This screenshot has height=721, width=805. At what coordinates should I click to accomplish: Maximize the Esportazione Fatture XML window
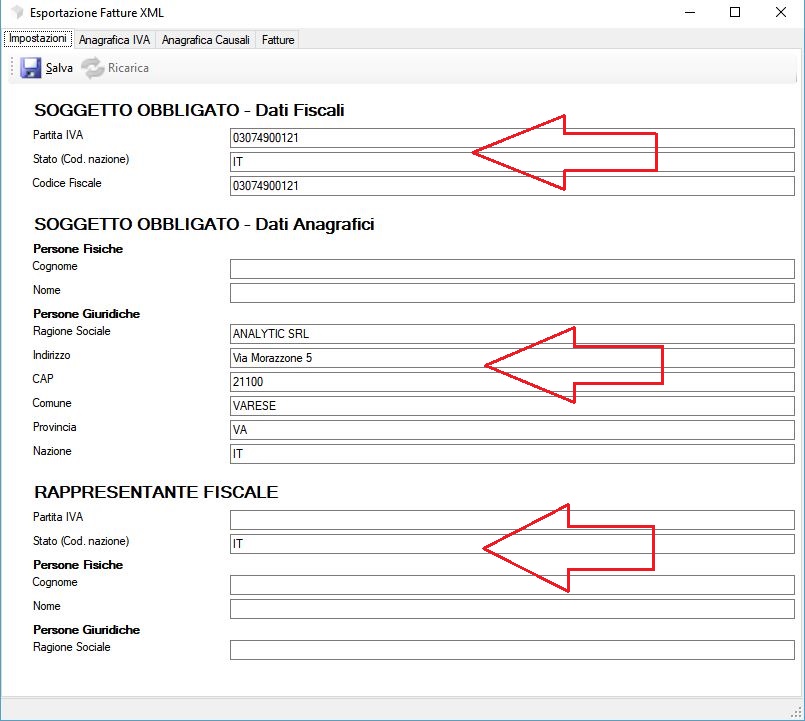point(735,13)
